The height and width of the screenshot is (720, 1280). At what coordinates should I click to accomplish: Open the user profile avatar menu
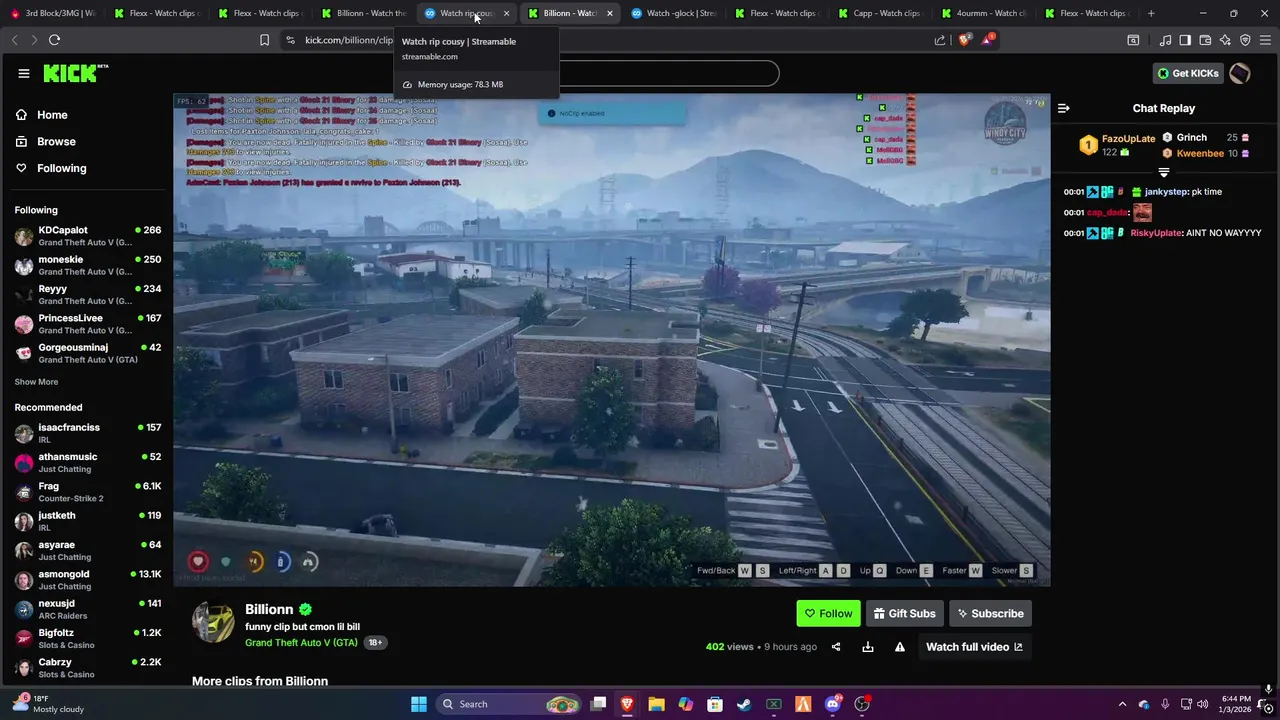(1240, 73)
